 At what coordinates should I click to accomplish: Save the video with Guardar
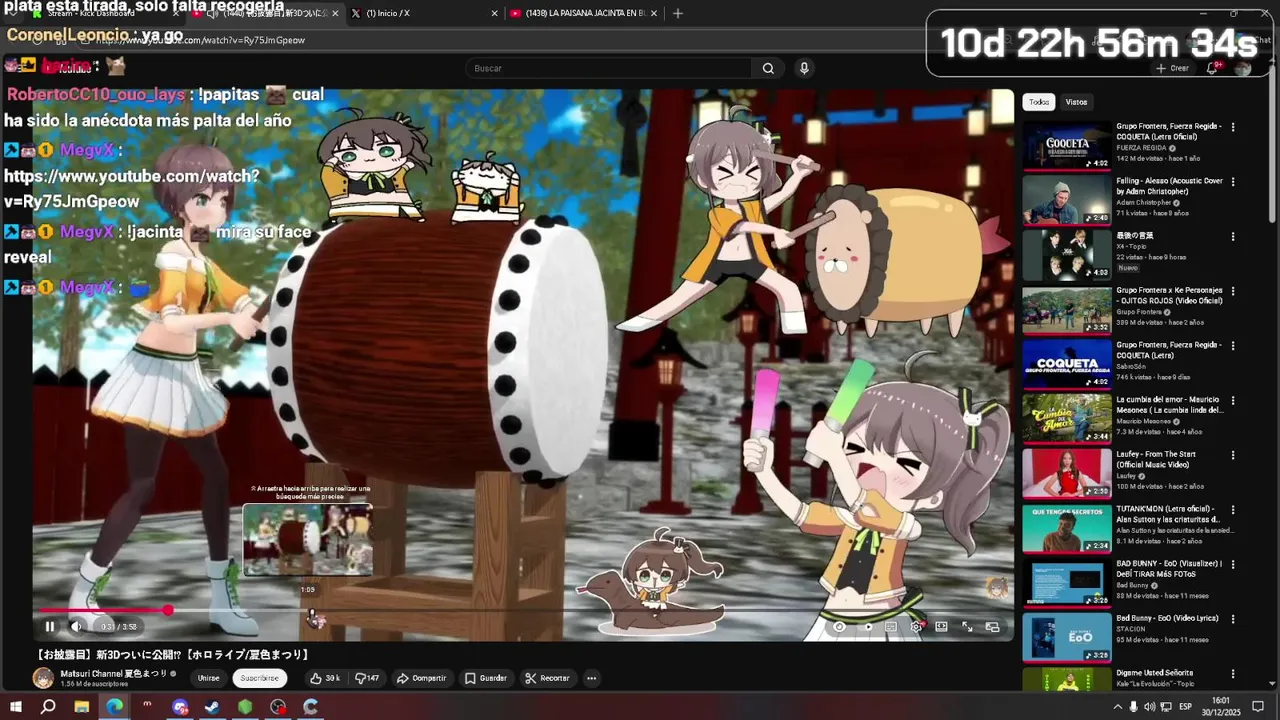pyautogui.click(x=486, y=678)
